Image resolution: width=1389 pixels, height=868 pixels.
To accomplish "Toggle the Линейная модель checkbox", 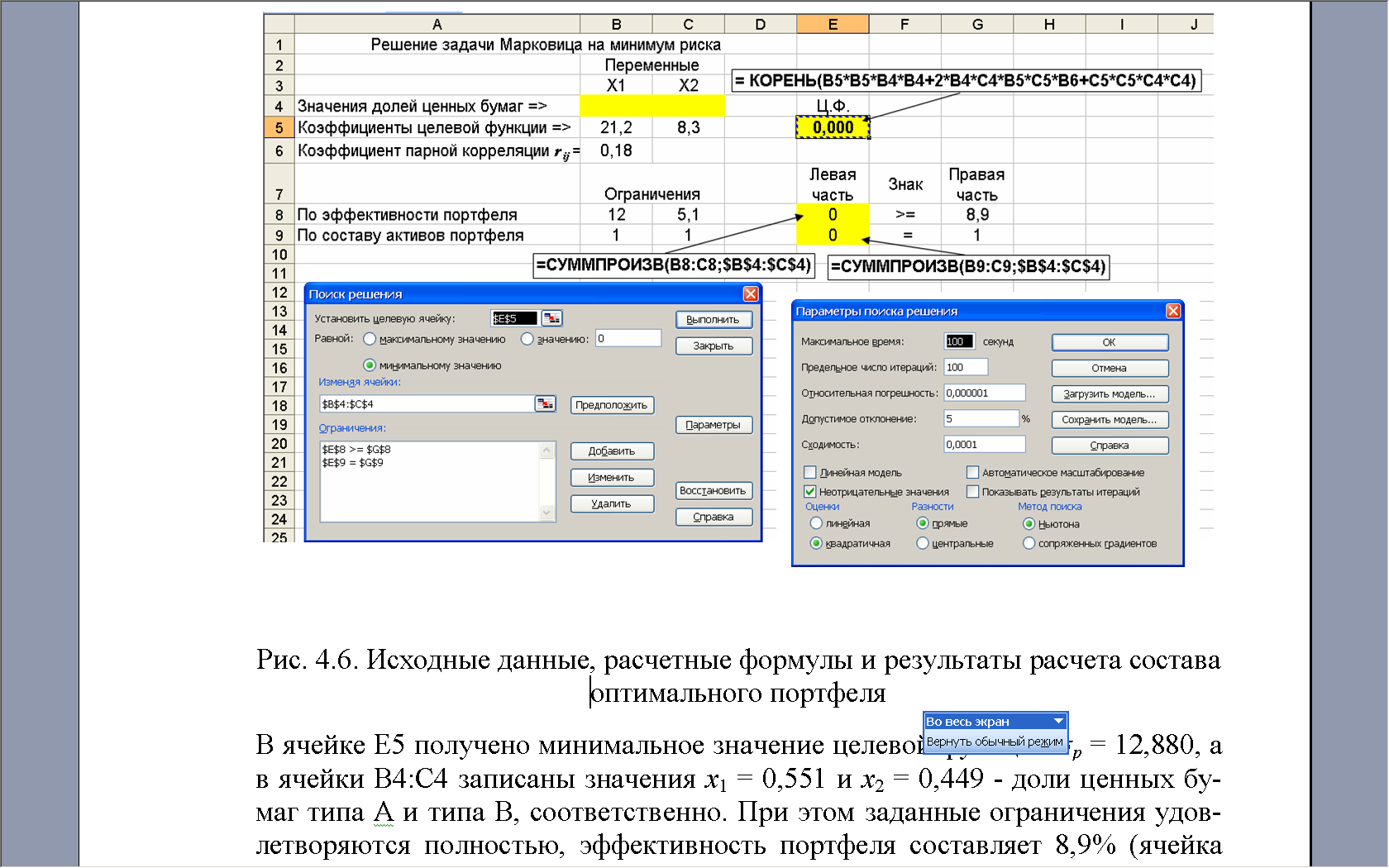I will click(810, 472).
